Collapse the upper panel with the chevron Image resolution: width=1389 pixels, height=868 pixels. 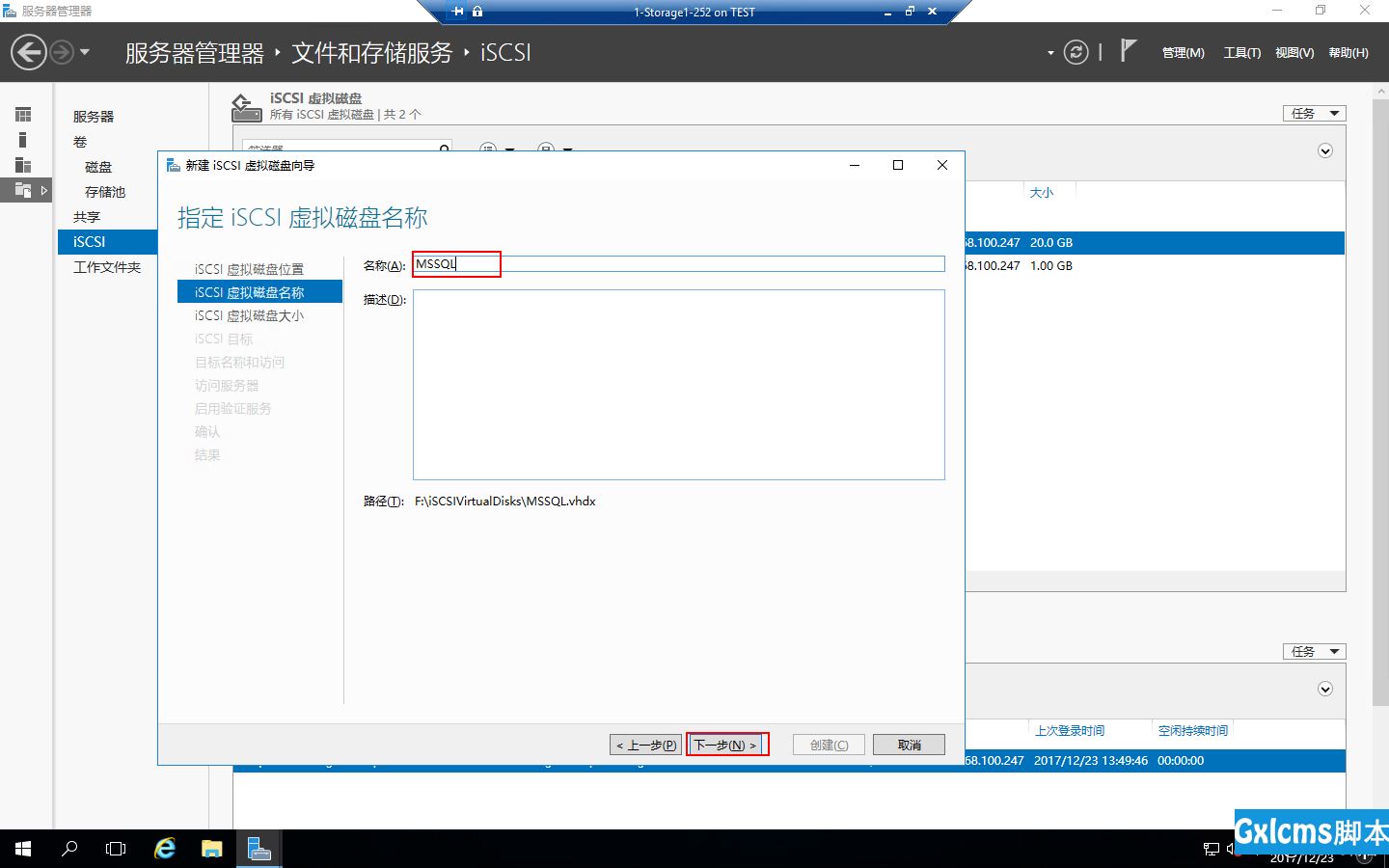[1325, 151]
